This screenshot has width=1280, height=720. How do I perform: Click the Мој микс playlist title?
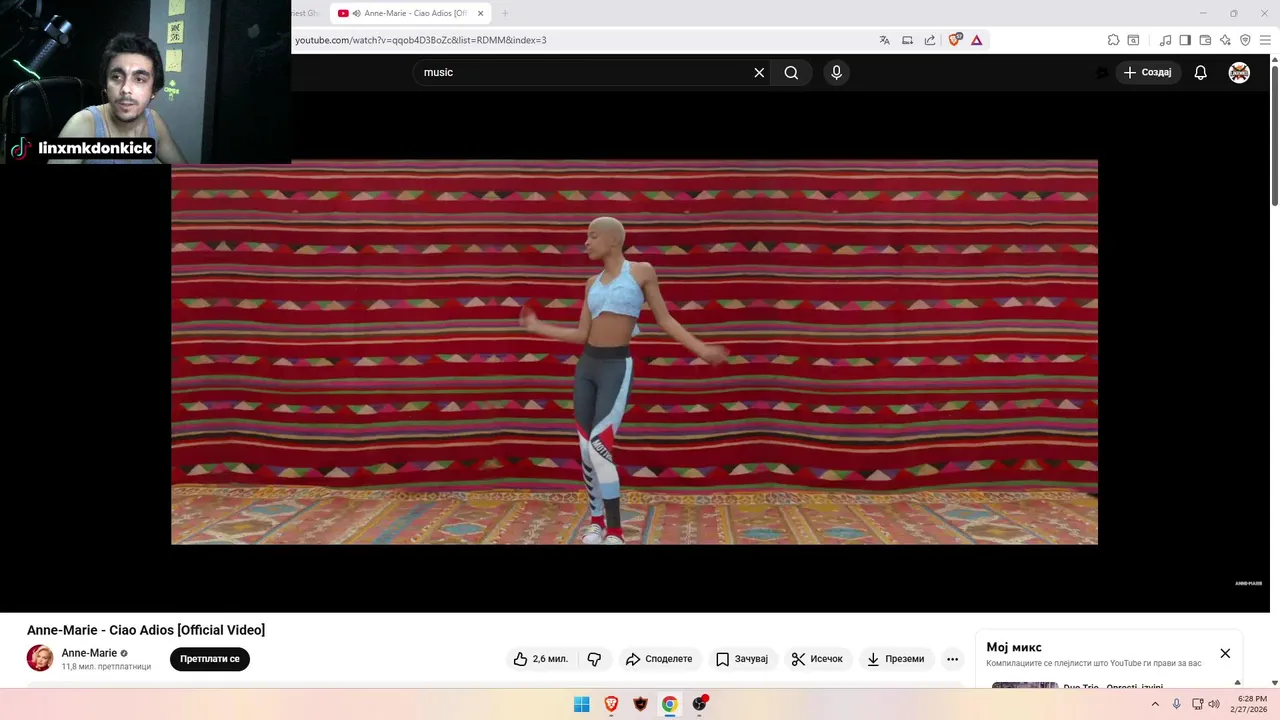1014,647
